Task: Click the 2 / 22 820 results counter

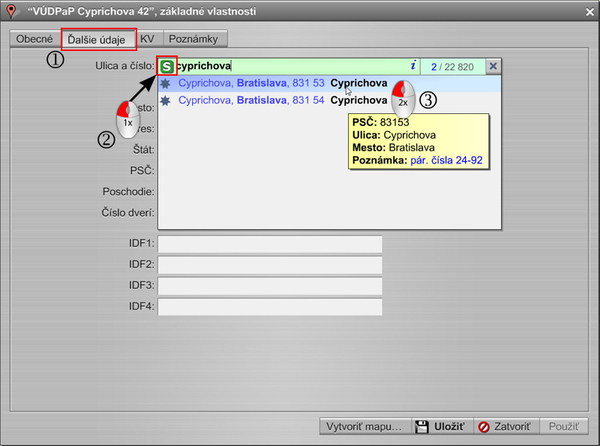Action: (452, 66)
